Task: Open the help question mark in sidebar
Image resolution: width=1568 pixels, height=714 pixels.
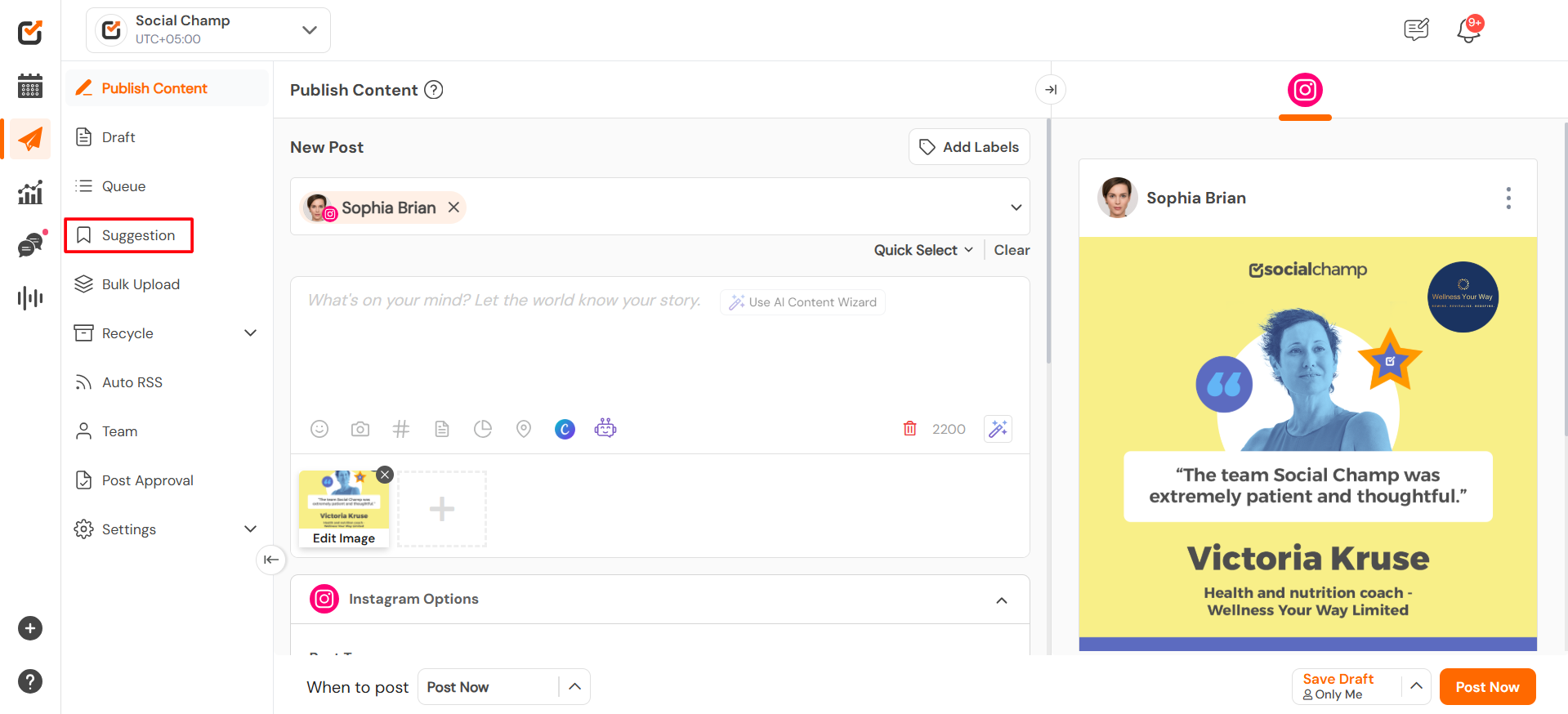Action: coord(30,681)
